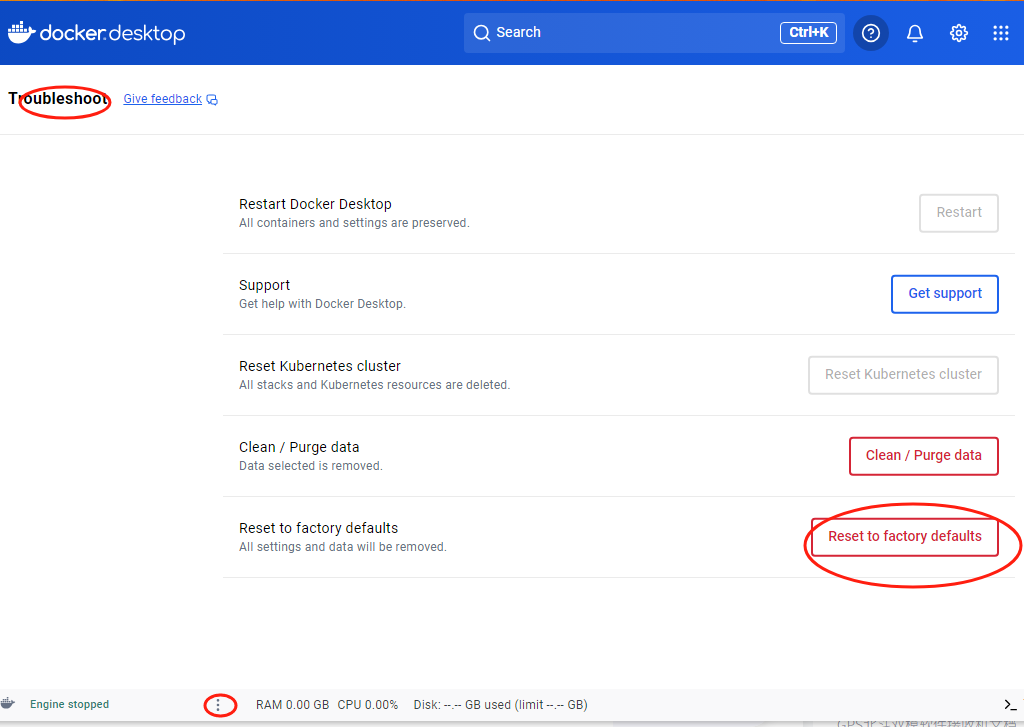Click the Restart button
1024x727 pixels.
coord(959,213)
